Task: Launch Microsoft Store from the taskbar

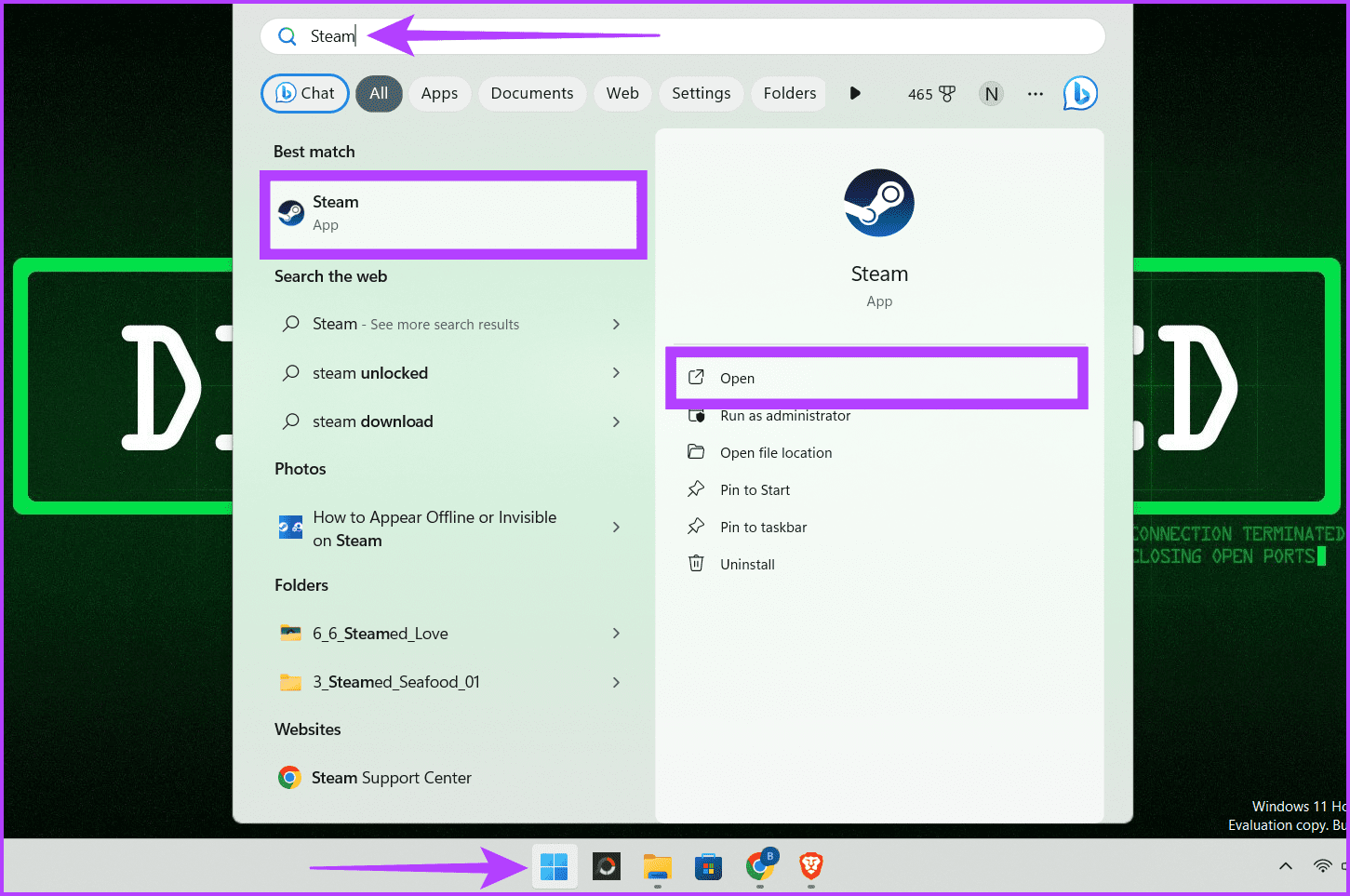Action: click(x=708, y=866)
